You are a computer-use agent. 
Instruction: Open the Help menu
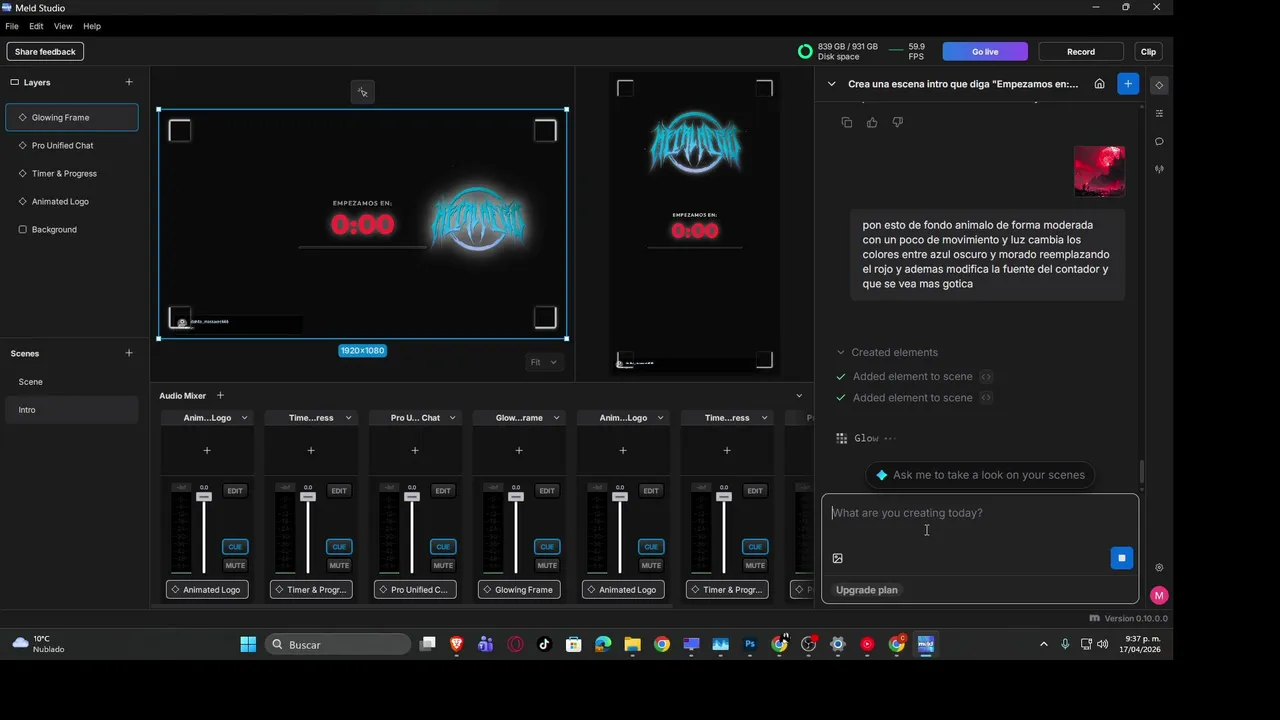click(x=92, y=26)
